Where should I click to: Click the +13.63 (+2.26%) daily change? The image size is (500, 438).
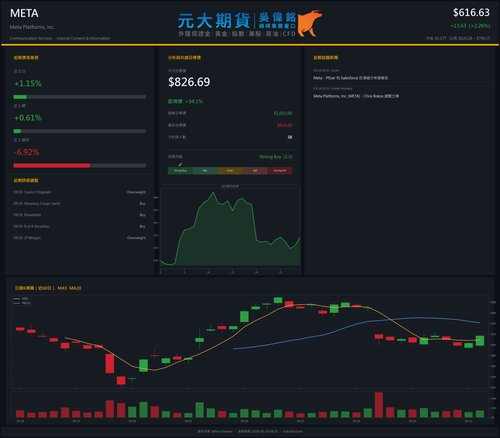click(470, 26)
